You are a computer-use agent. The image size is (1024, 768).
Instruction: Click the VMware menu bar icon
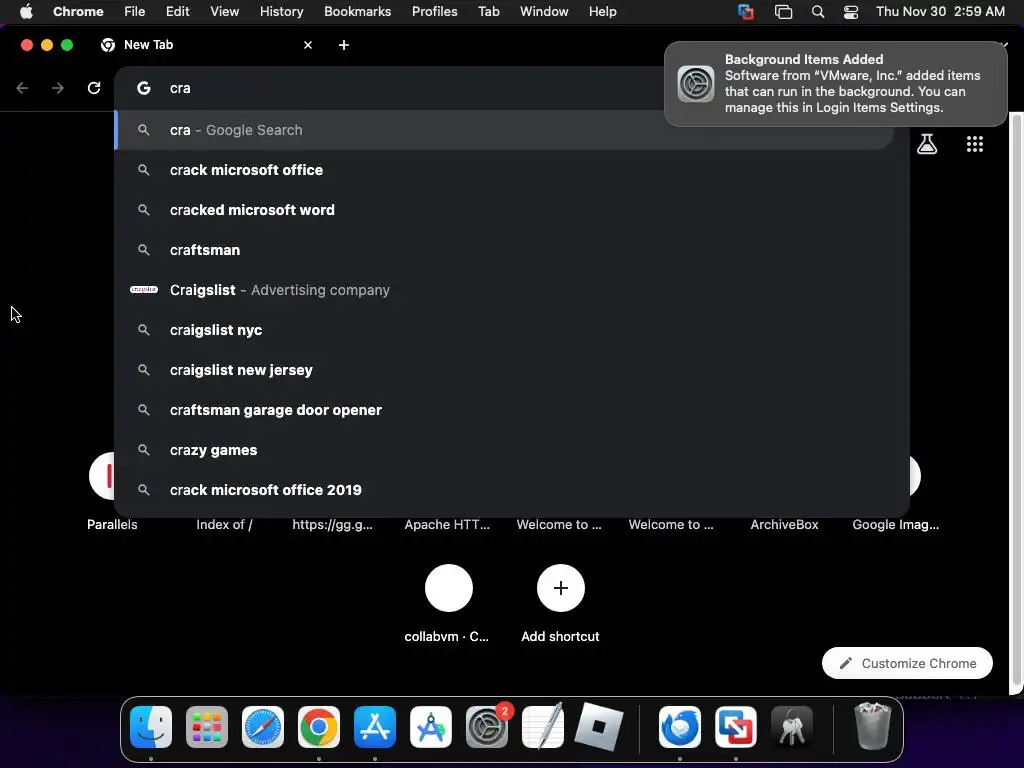click(745, 12)
